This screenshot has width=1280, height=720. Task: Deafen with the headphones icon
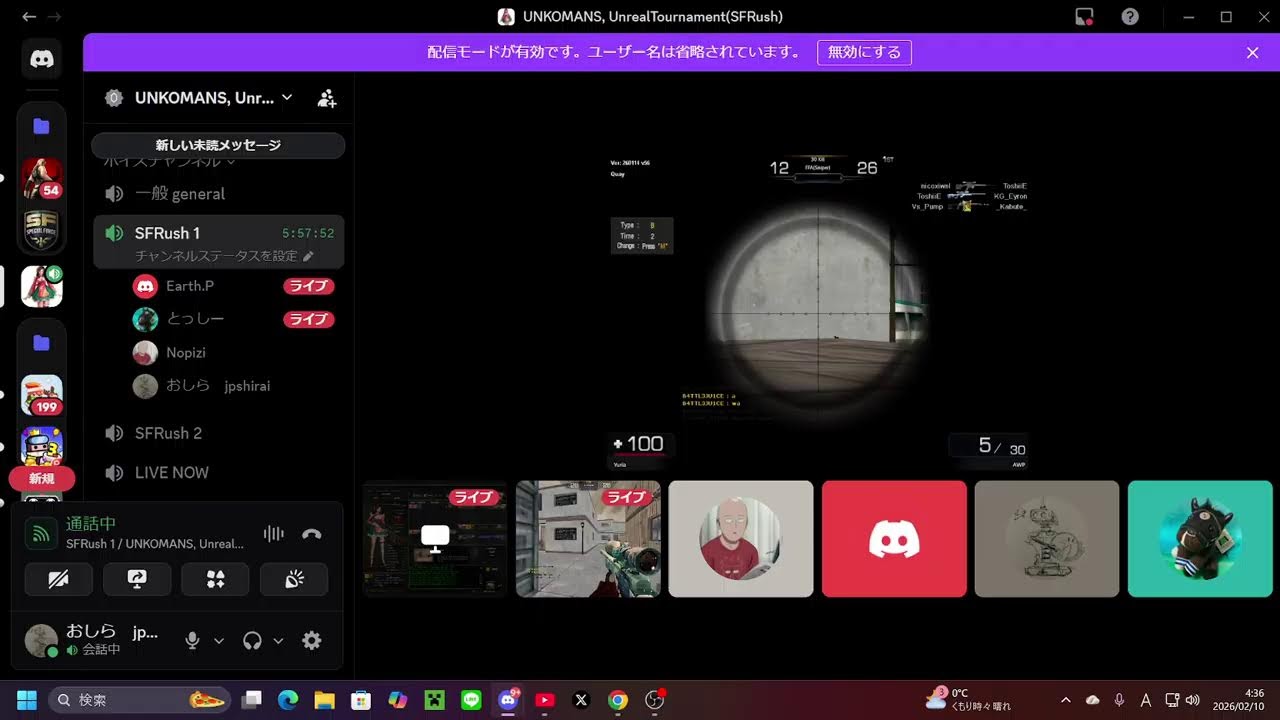click(x=252, y=641)
